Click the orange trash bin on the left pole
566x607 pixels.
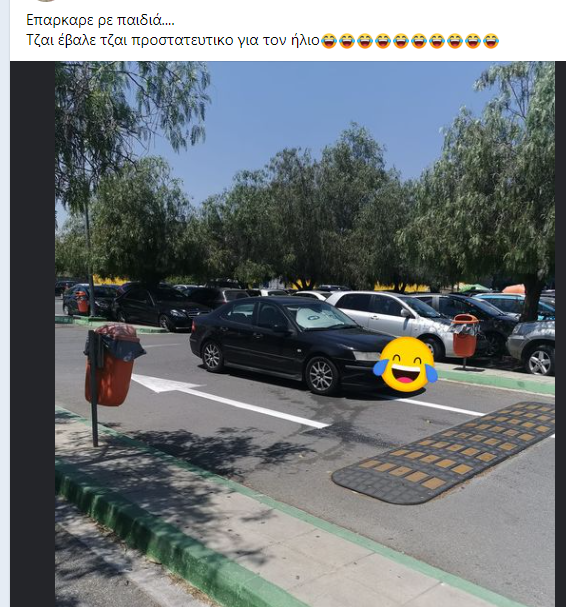114,365
